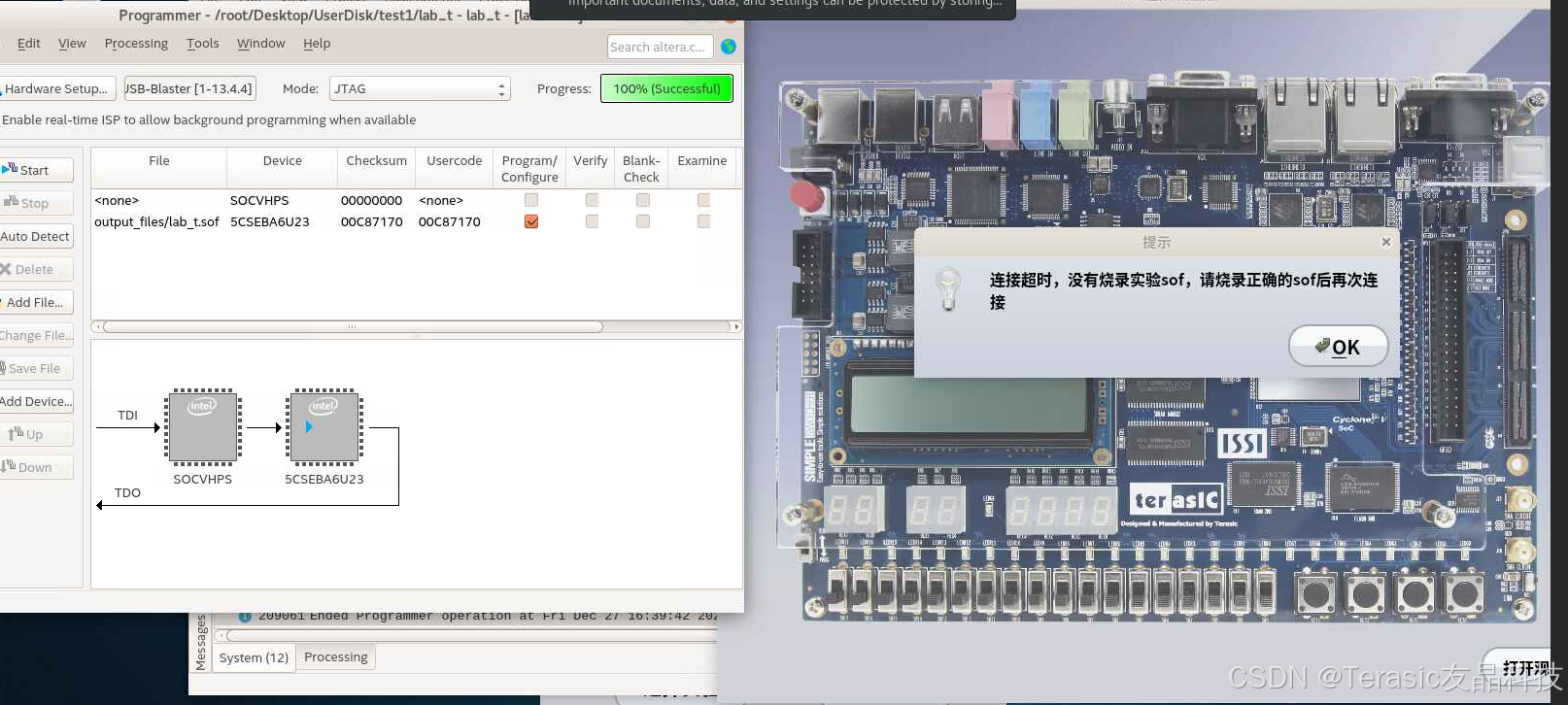1568x705 pixels.
Task: Select the <none> file cell
Action: pyautogui.click(x=117, y=200)
